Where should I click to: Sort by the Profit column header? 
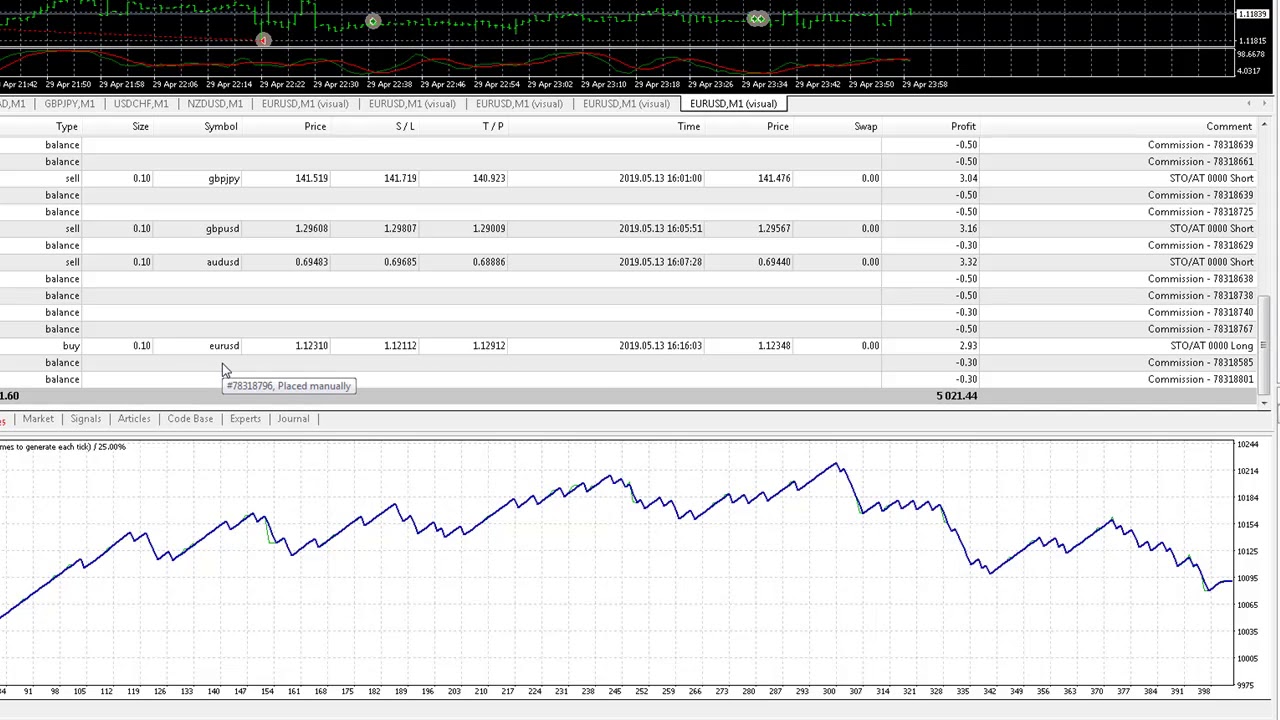[x=963, y=127]
